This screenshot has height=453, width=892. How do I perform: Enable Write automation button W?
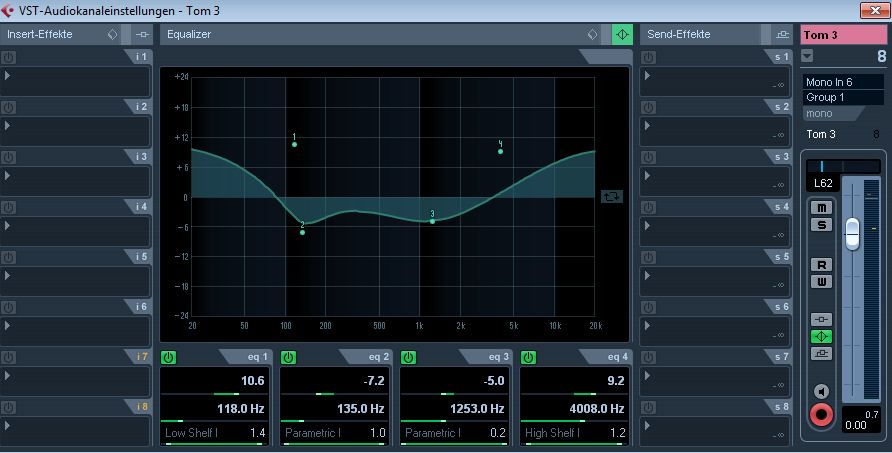(822, 282)
